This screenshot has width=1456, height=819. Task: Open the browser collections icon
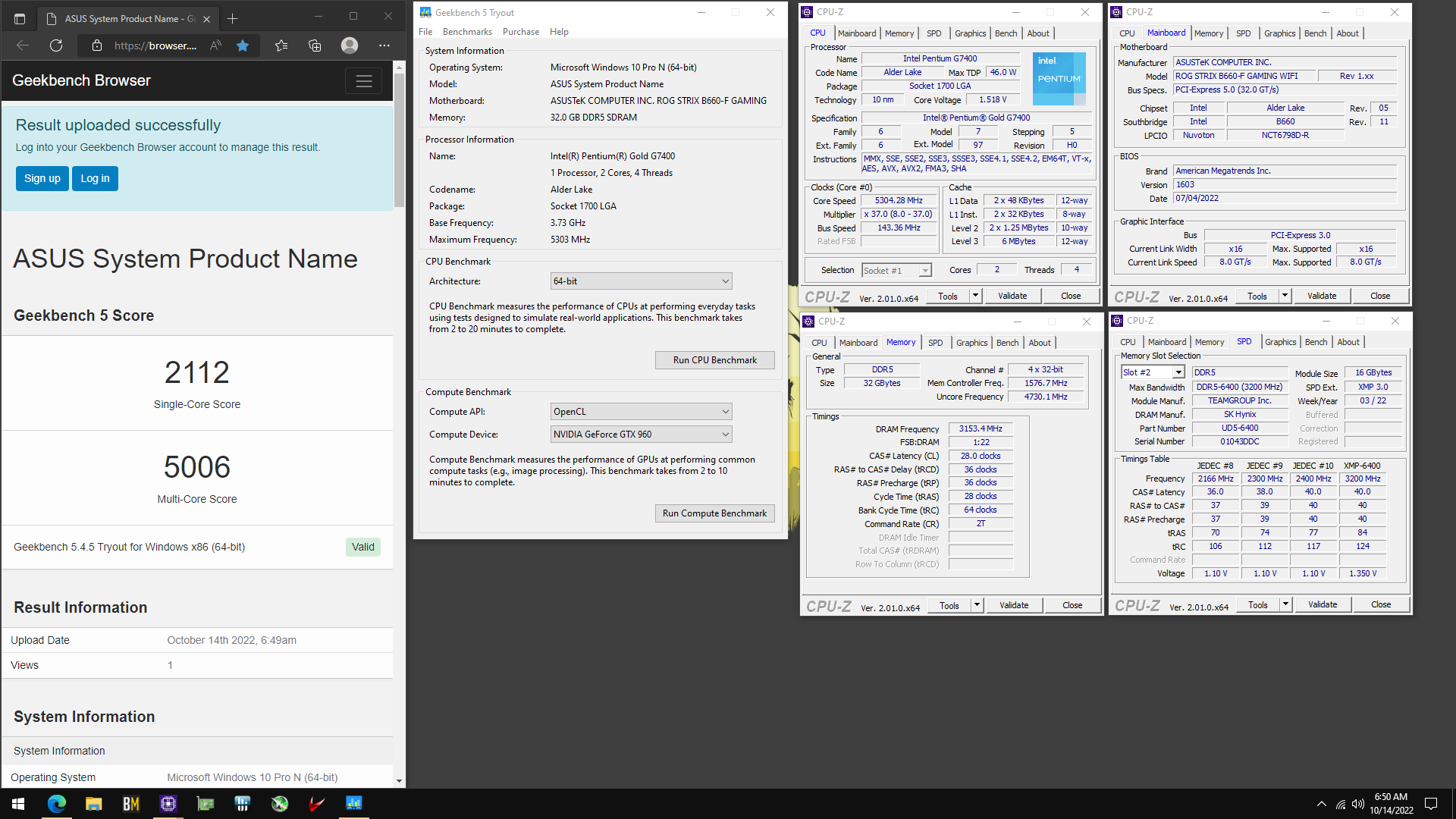[315, 45]
